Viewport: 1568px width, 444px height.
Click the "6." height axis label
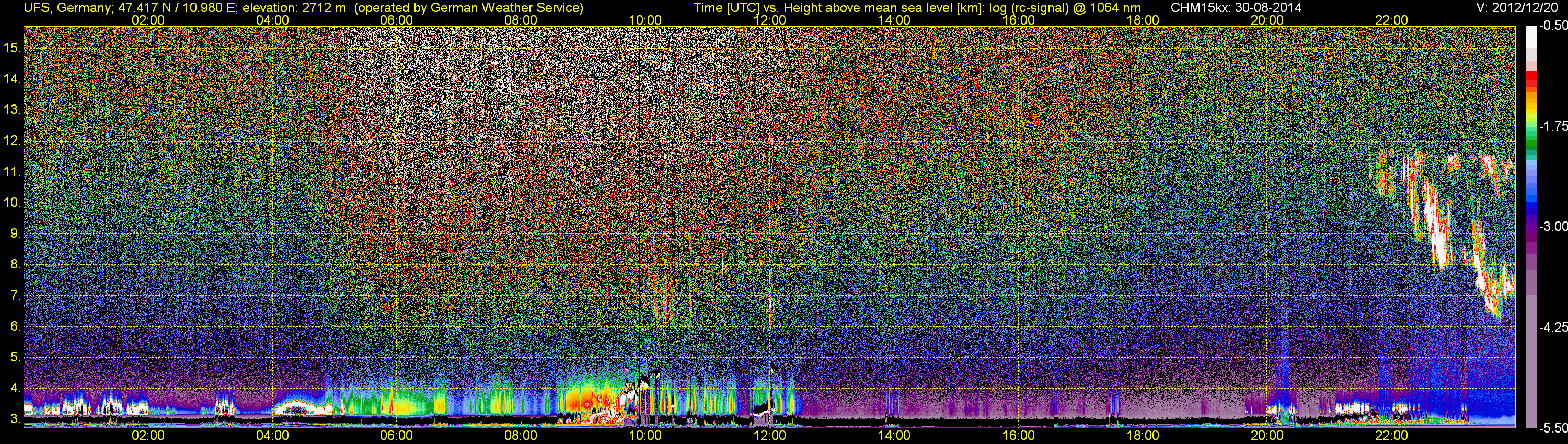click(15, 326)
